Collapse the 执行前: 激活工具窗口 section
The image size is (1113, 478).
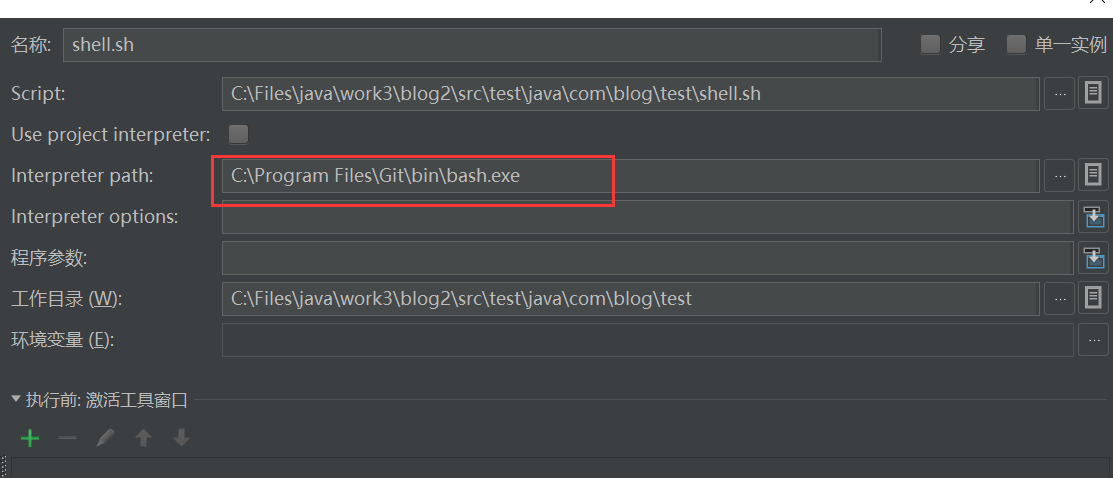(x=16, y=400)
